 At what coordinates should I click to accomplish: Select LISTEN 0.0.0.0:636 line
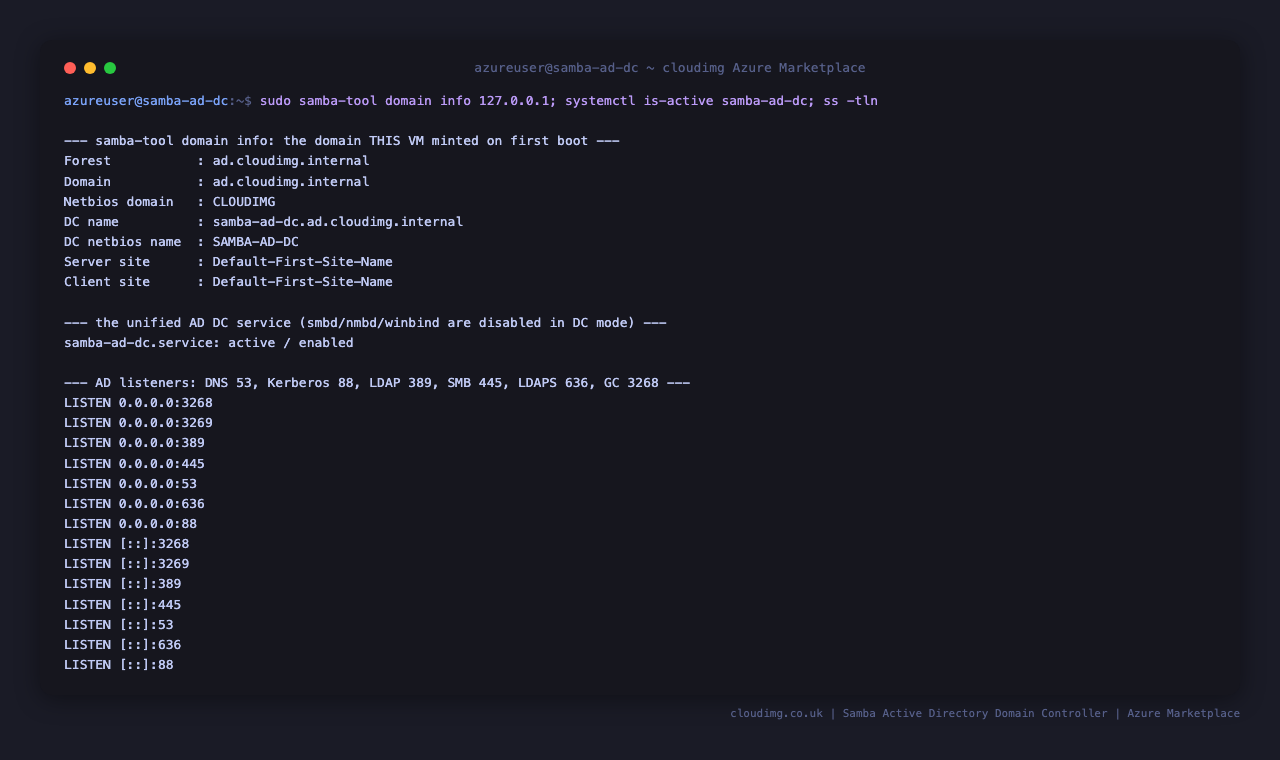tap(134, 504)
